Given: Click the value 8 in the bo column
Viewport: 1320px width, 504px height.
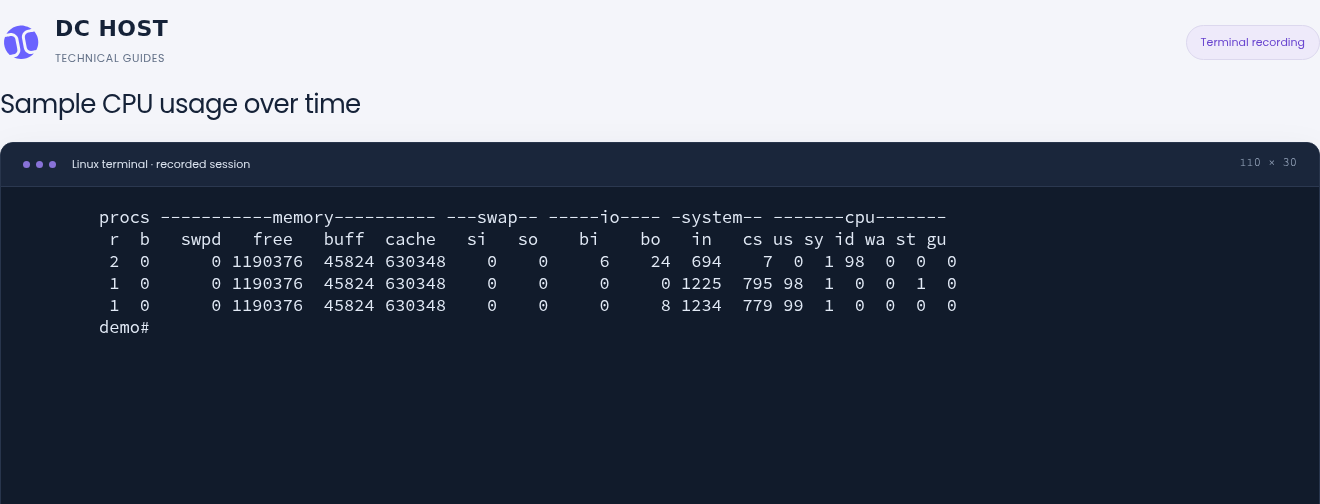Looking at the screenshot, I should (665, 305).
